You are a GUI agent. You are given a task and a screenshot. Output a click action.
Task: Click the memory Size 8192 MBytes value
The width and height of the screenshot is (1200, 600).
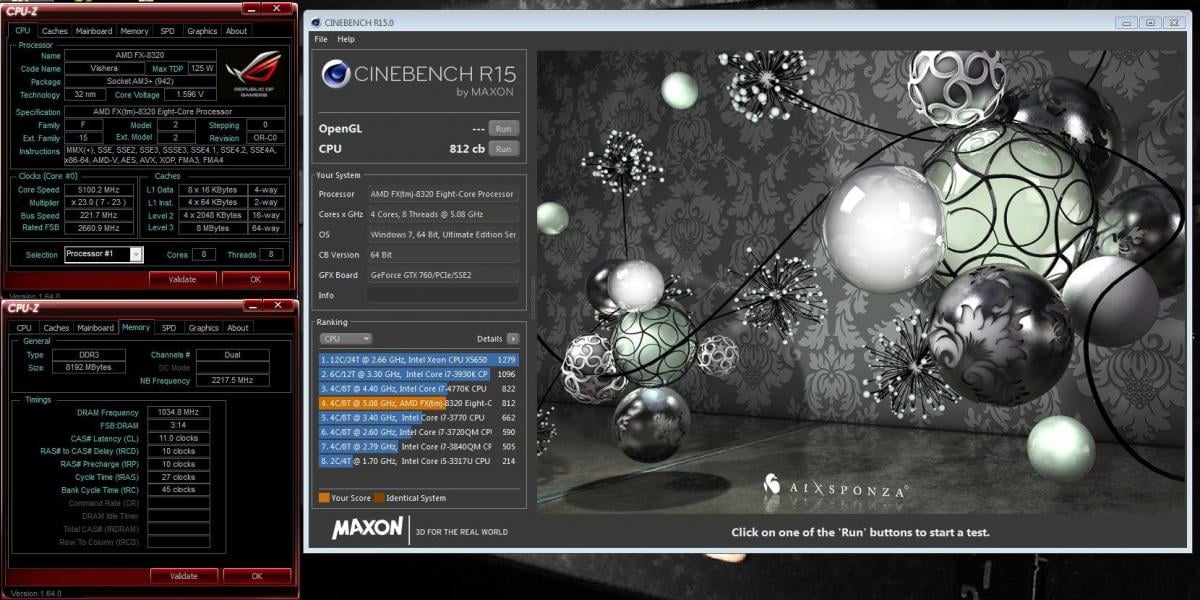click(89, 368)
